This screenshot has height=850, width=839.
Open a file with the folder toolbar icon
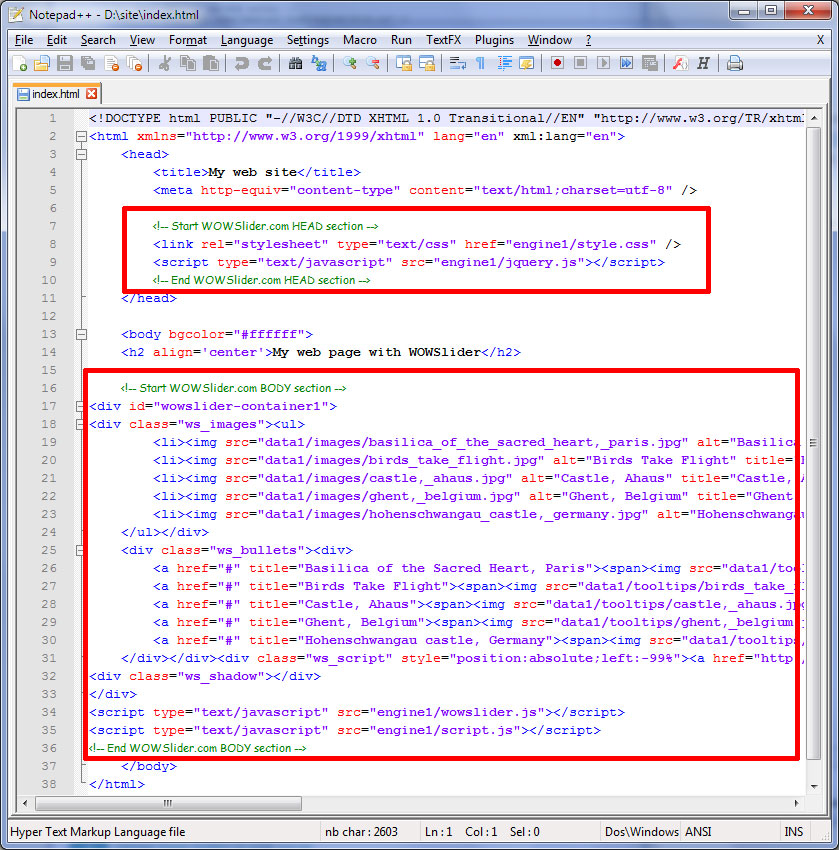(42, 63)
